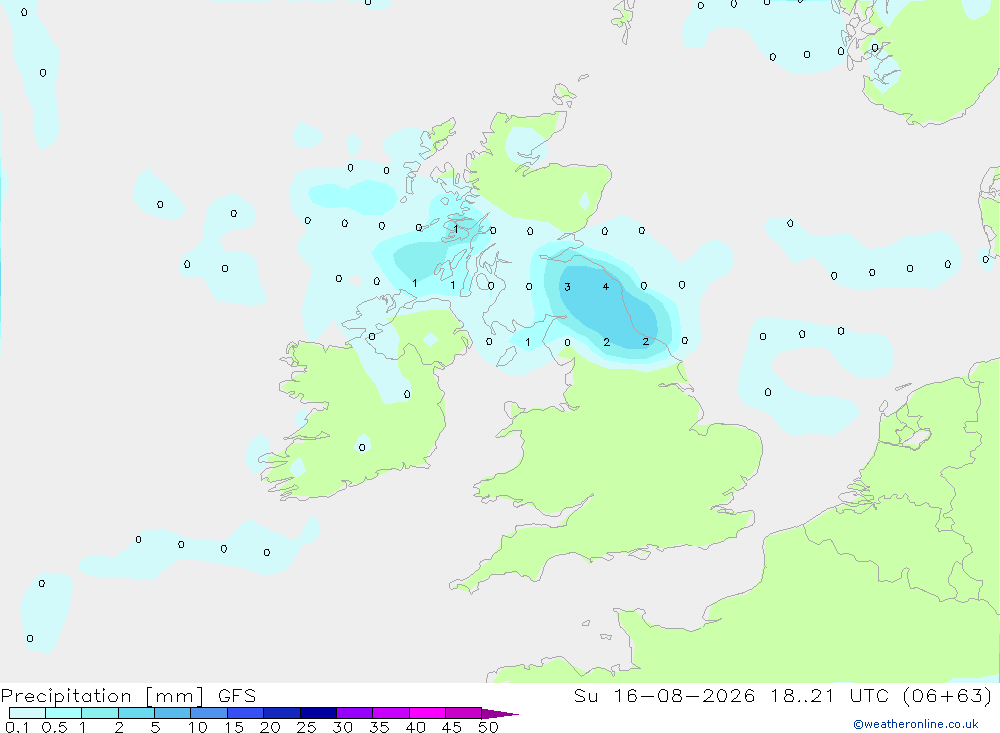
Task: Select the legend swatch between 0.5 and 1
Action: coord(63,713)
